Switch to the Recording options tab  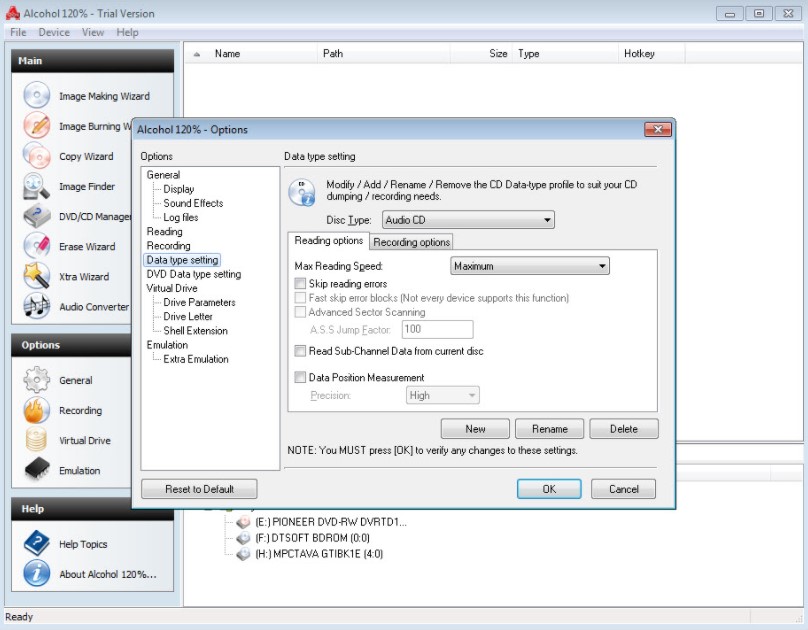(411, 242)
